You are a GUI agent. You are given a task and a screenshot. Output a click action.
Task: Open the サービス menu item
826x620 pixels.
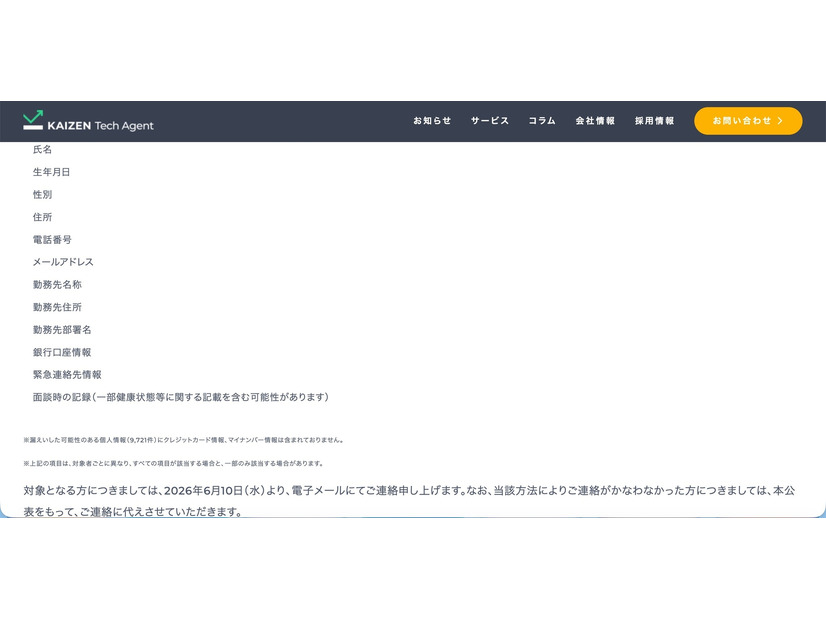click(x=490, y=121)
